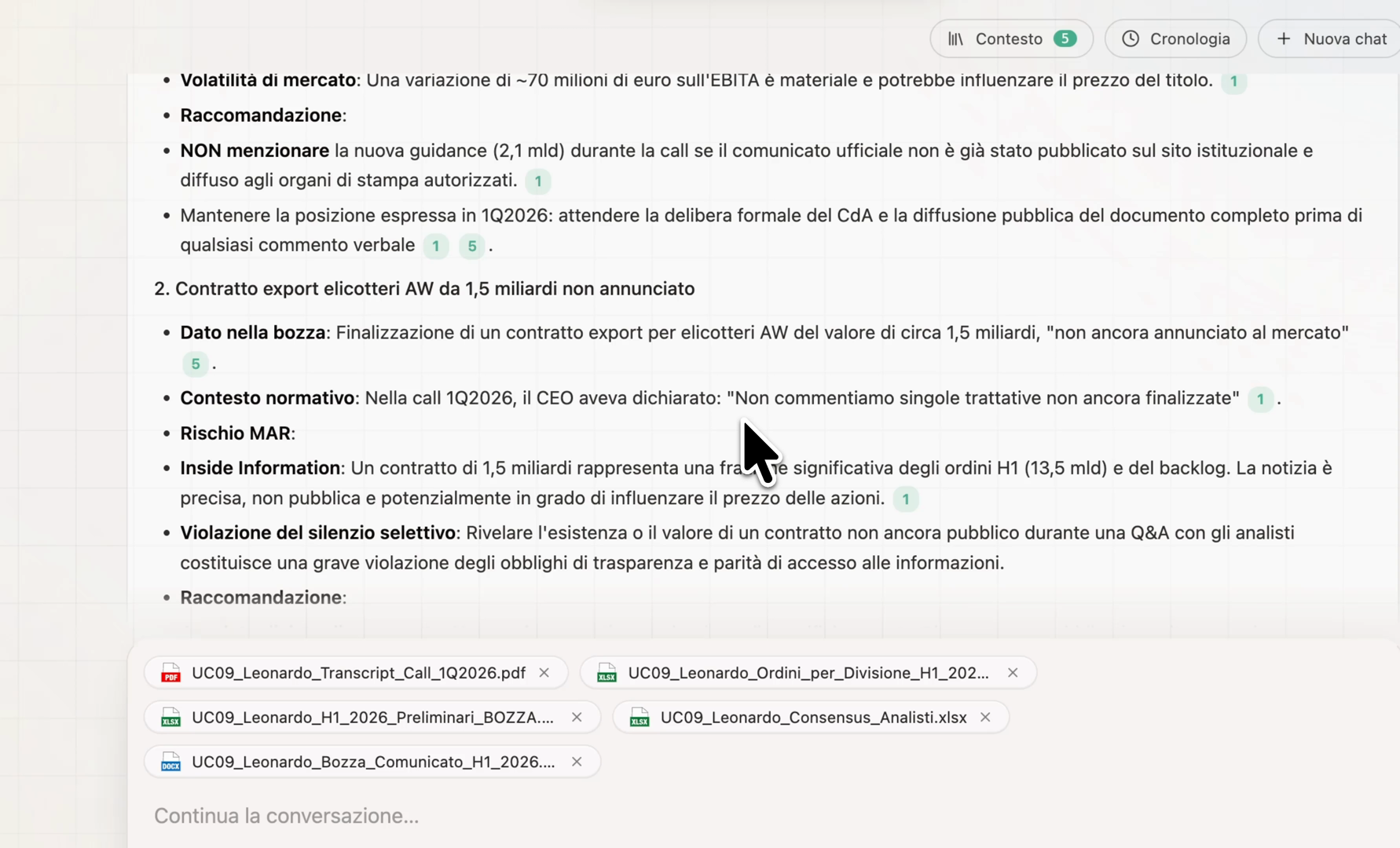Click the 'Inside Information' bold label
1400x848 pixels.
coord(260,468)
